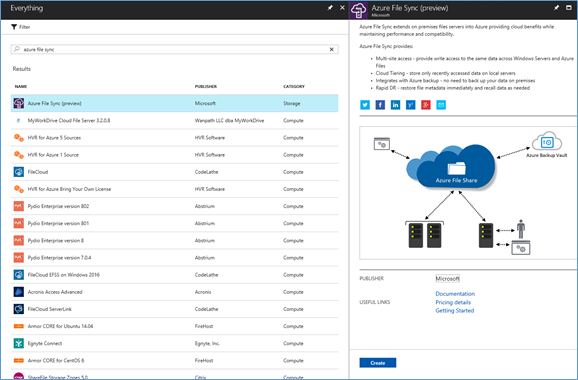Share on LinkedIn icon

[x=395, y=105]
